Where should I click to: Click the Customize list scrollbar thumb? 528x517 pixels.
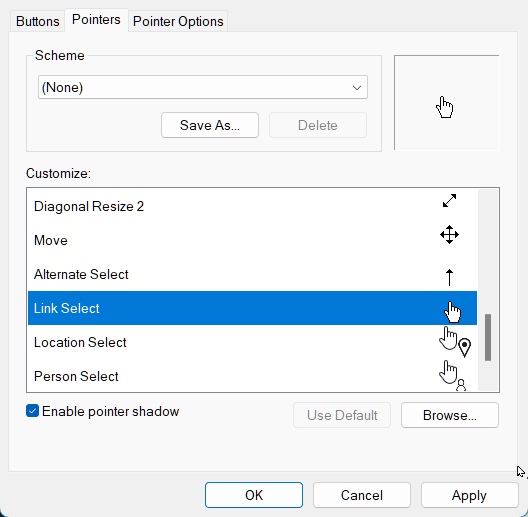(488, 337)
